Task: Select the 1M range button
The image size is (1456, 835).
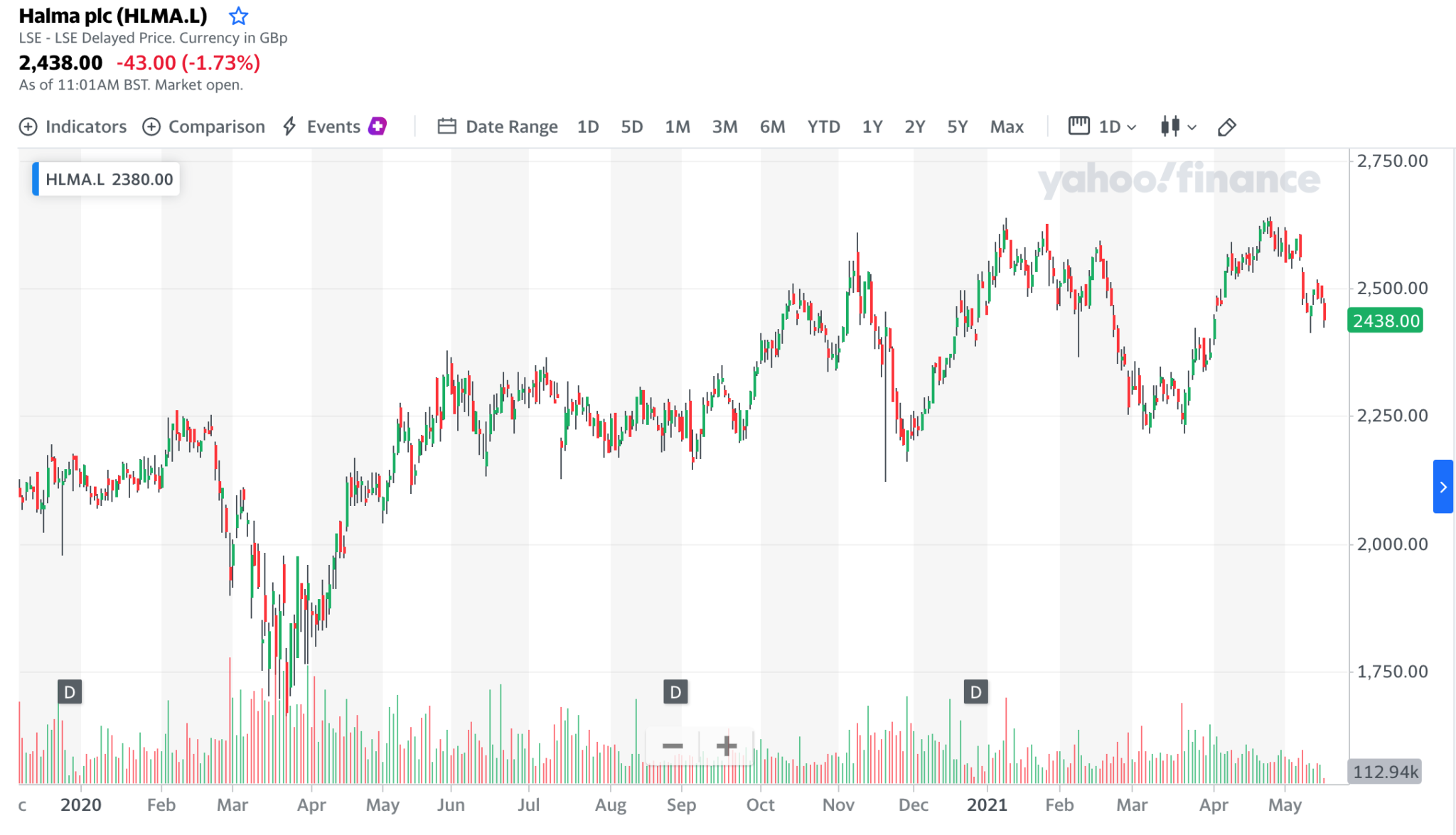Action: (678, 126)
